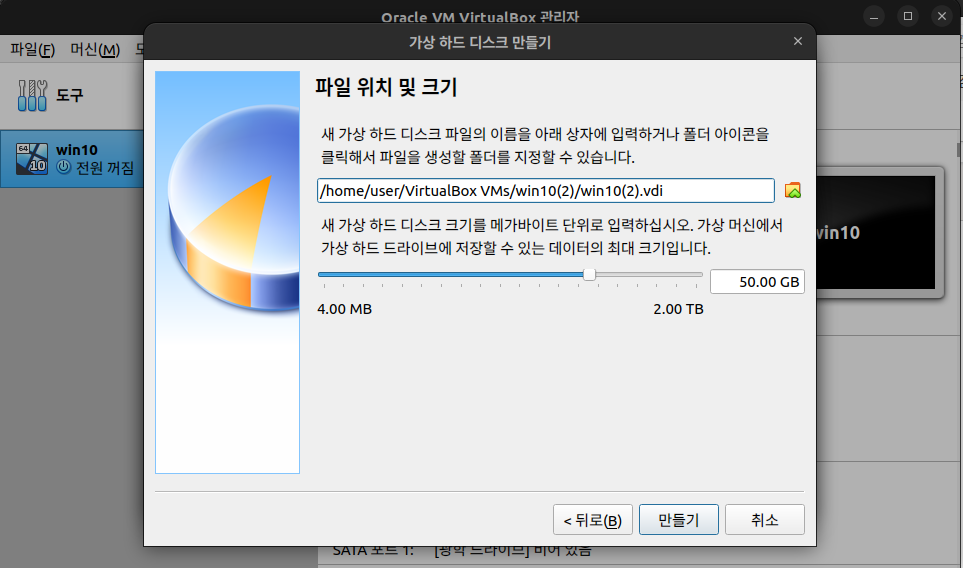
Task: Open the 머신(M) menu
Action: (95, 50)
